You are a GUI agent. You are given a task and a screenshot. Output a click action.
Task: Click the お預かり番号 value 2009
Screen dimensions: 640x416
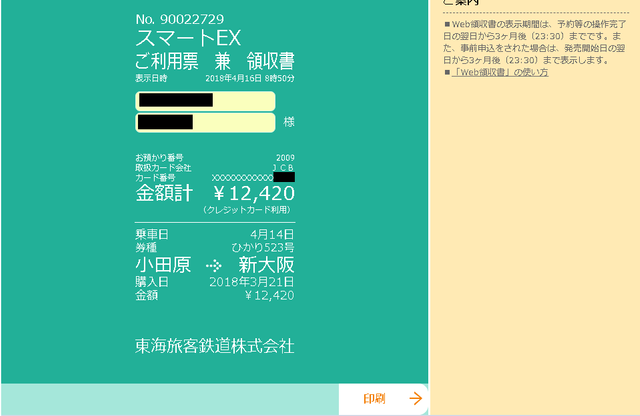click(285, 158)
